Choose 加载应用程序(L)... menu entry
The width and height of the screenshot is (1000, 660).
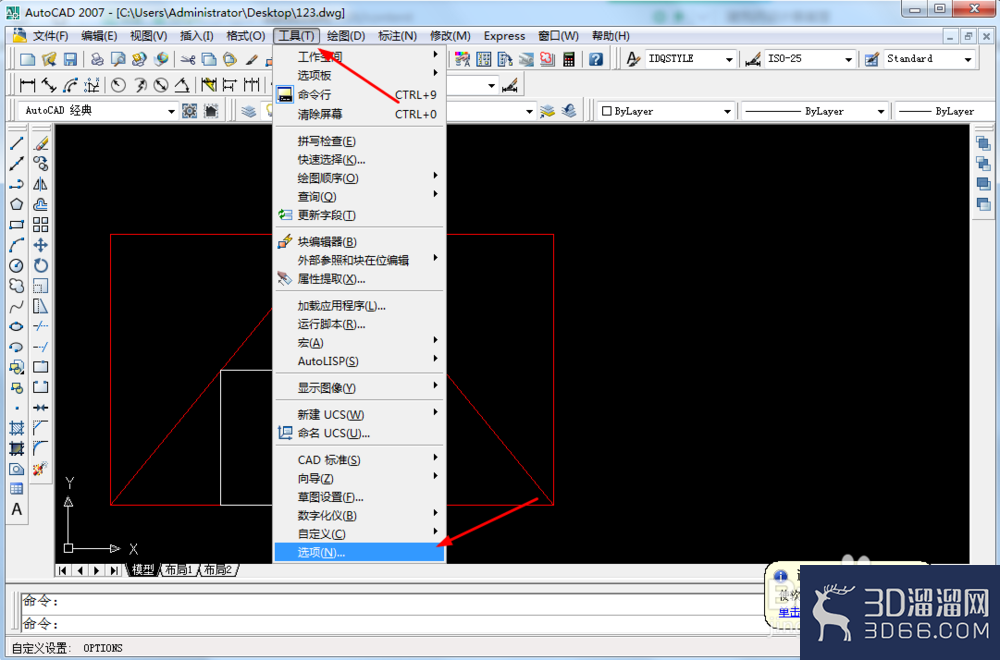click(x=360, y=305)
